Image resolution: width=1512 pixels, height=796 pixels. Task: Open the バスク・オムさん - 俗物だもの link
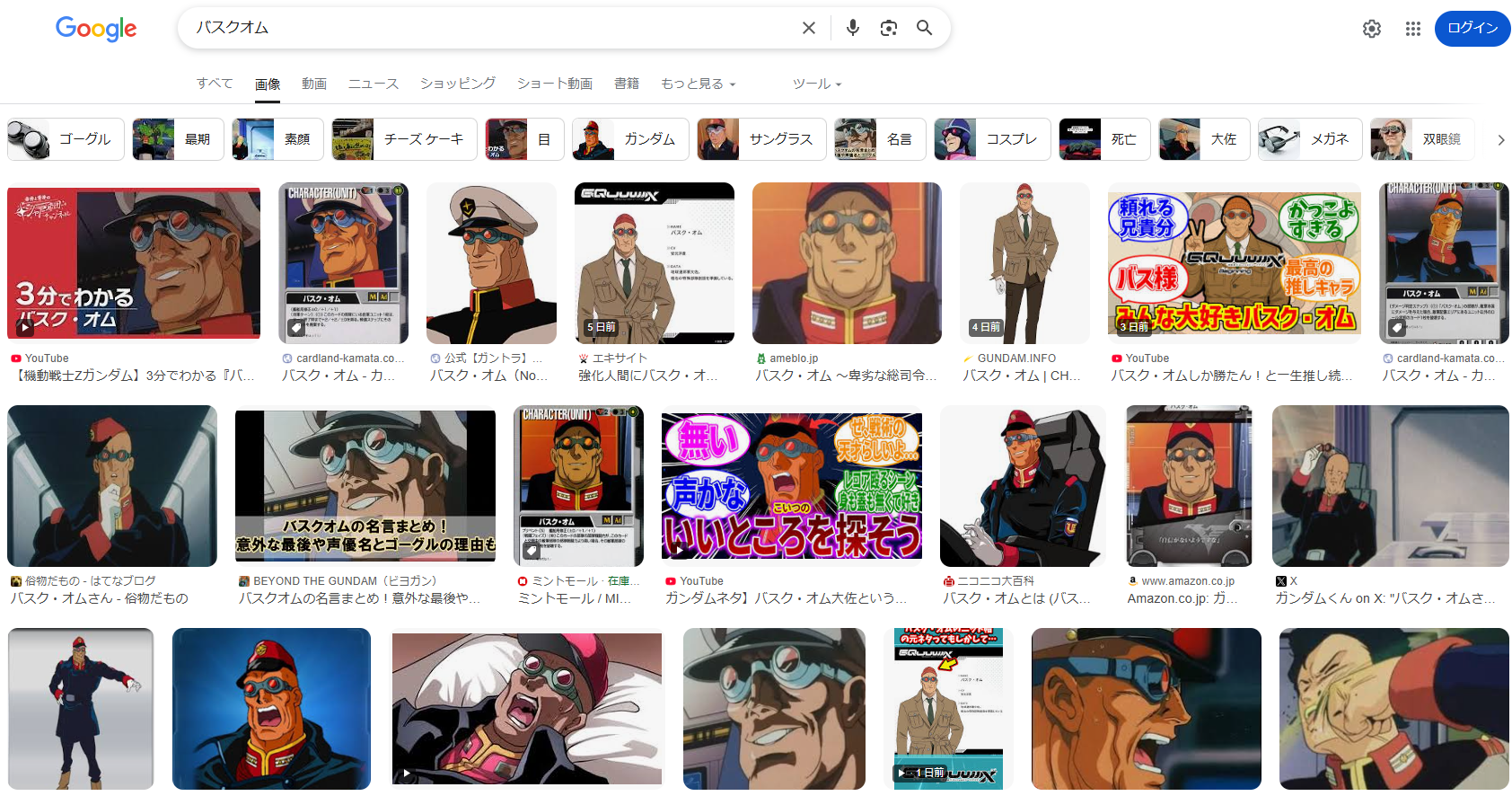pyautogui.click(x=100, y=598)
